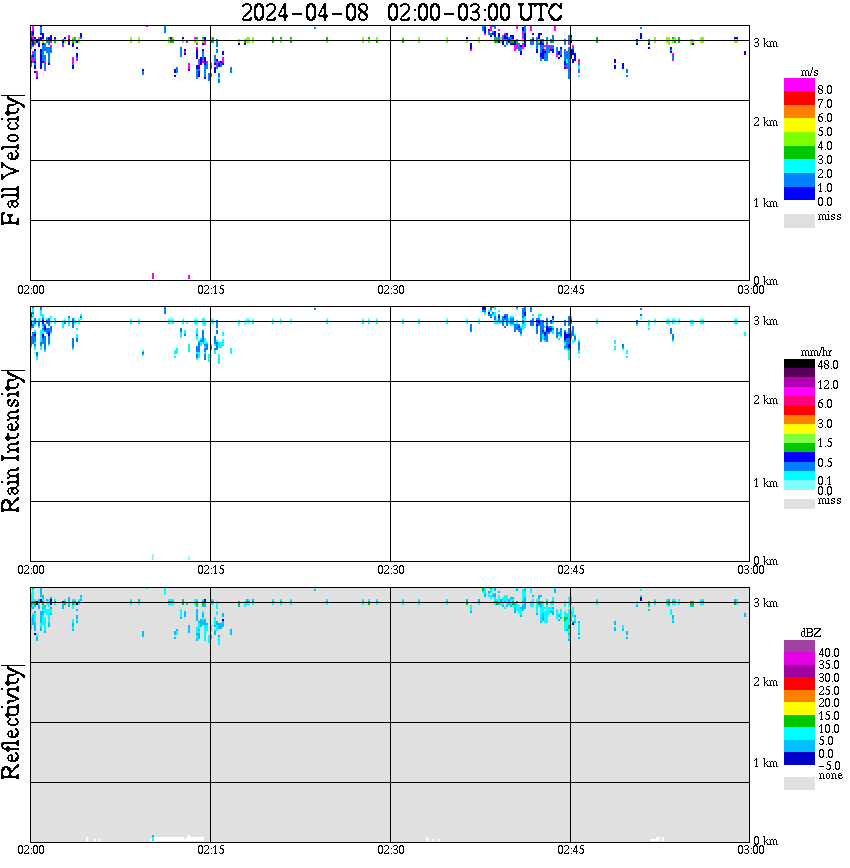Select the Fall Velocity axis label

point(12,161)
